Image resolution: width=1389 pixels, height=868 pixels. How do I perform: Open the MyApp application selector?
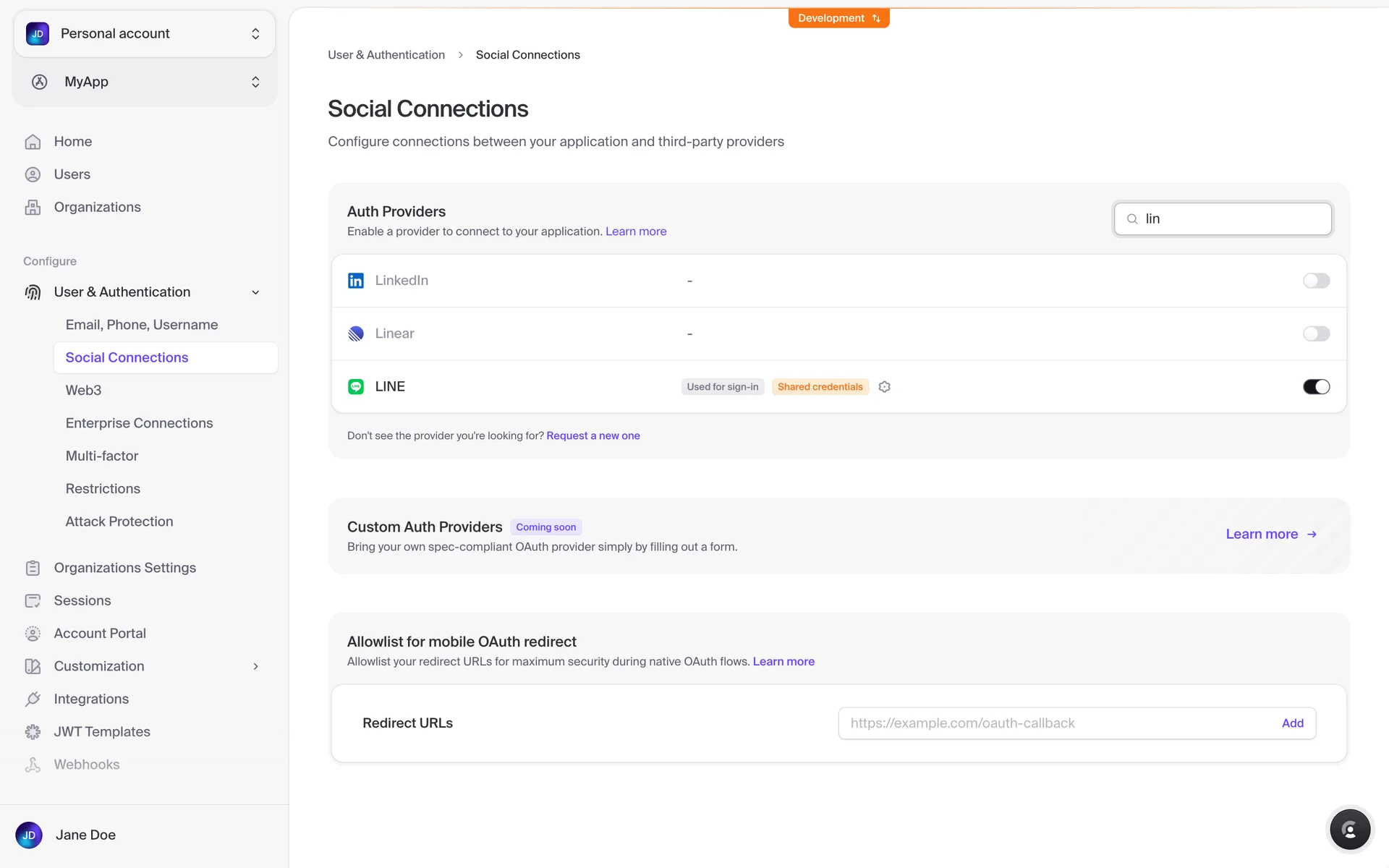[x=145, y=82]
